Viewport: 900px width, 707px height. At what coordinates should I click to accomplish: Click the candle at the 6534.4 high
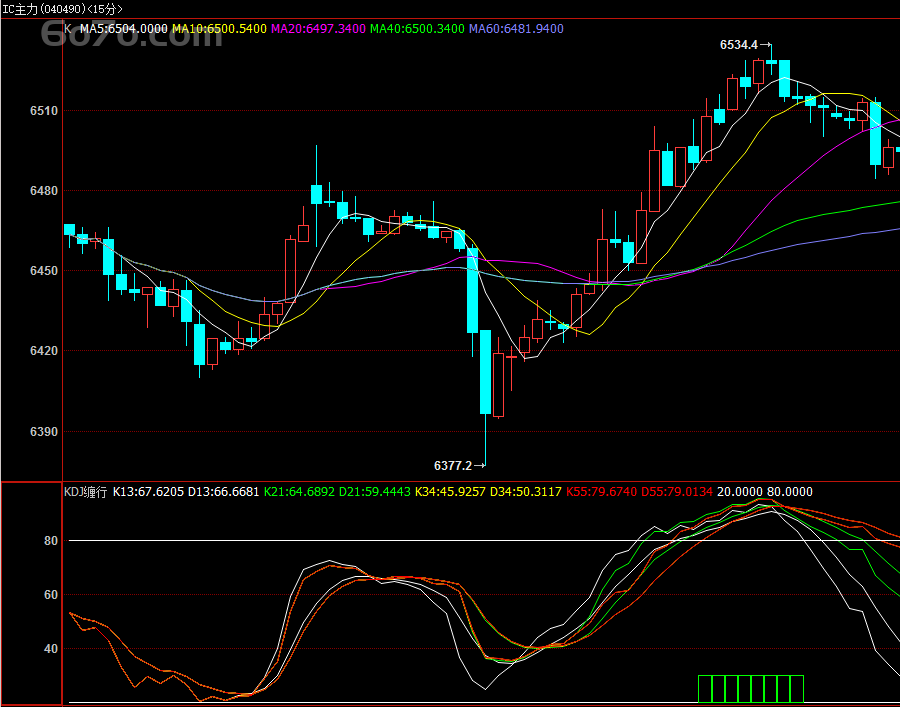pyautogui.click(x=771, y=61)
